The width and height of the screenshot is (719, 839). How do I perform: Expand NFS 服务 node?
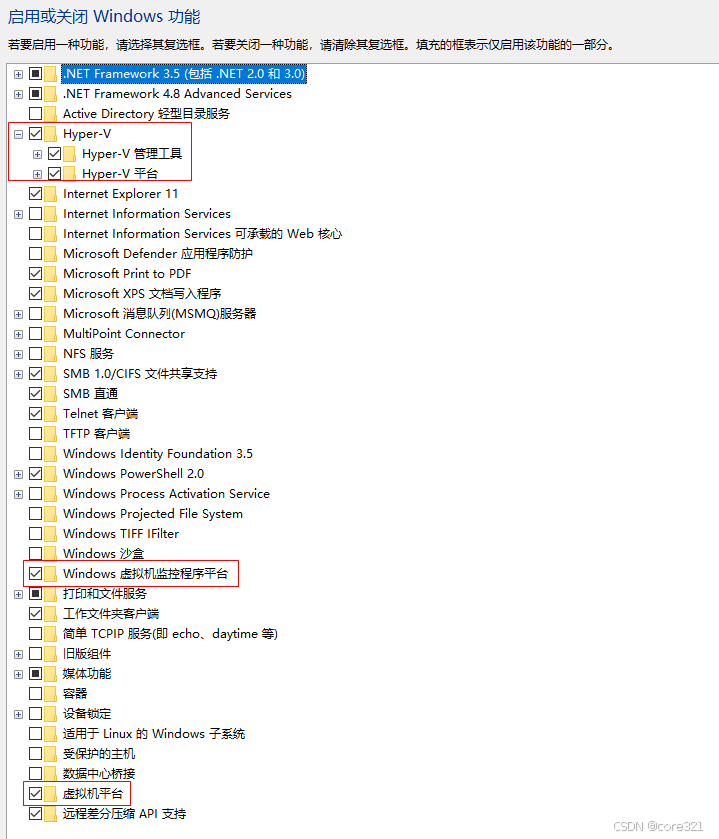(x=18, y=354)
